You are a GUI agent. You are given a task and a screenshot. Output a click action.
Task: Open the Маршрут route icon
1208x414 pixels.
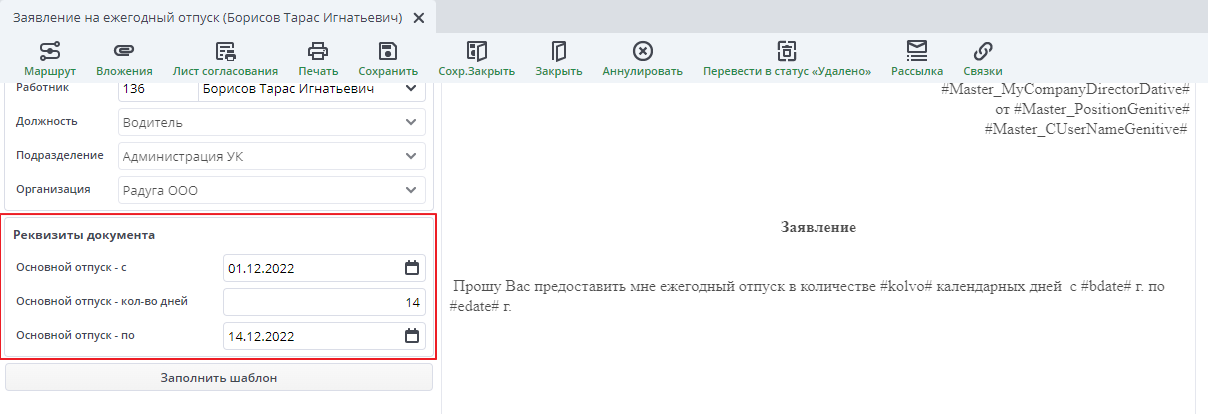click(x=50, y=50)
